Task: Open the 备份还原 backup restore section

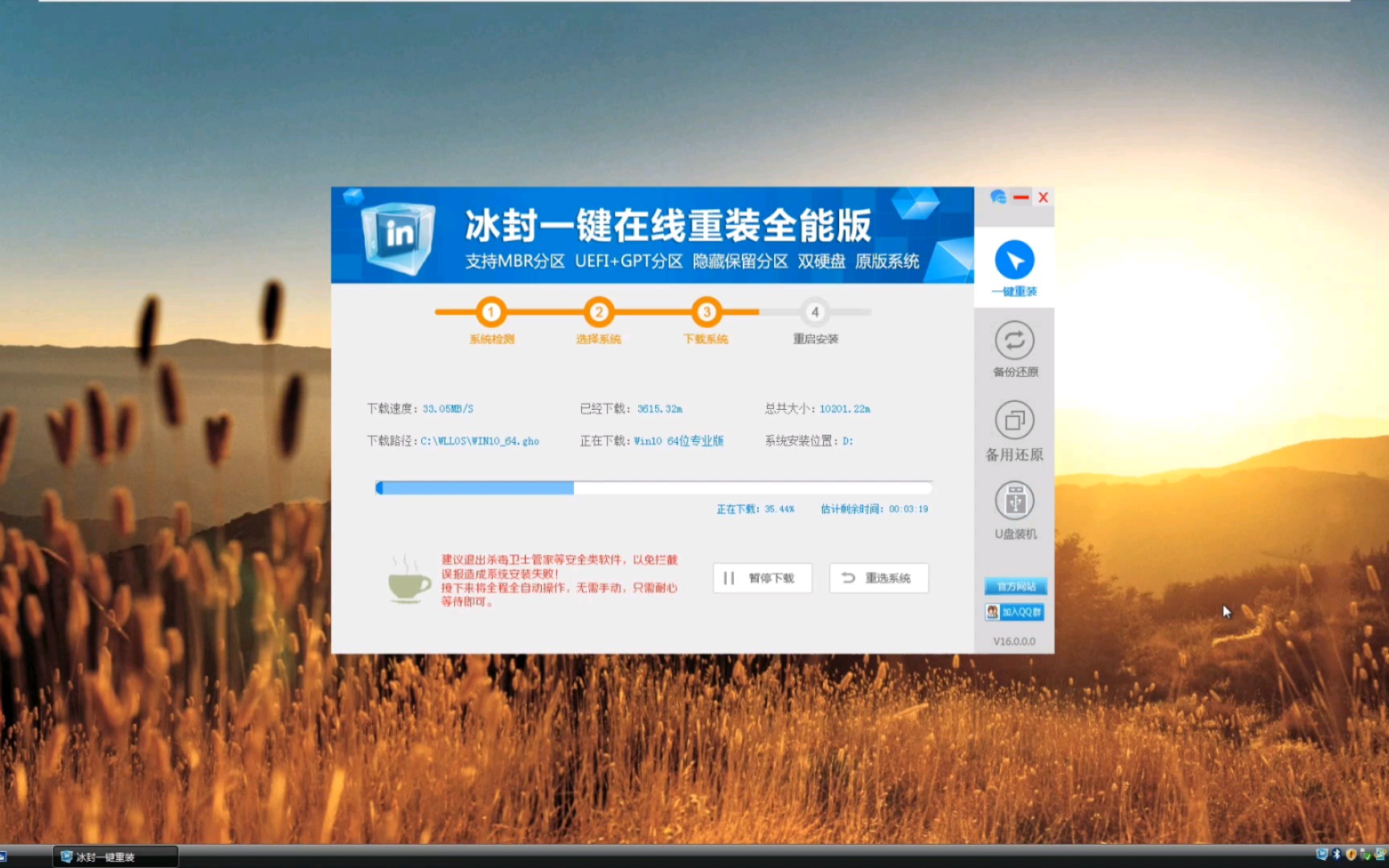Action: [1014, 349]
